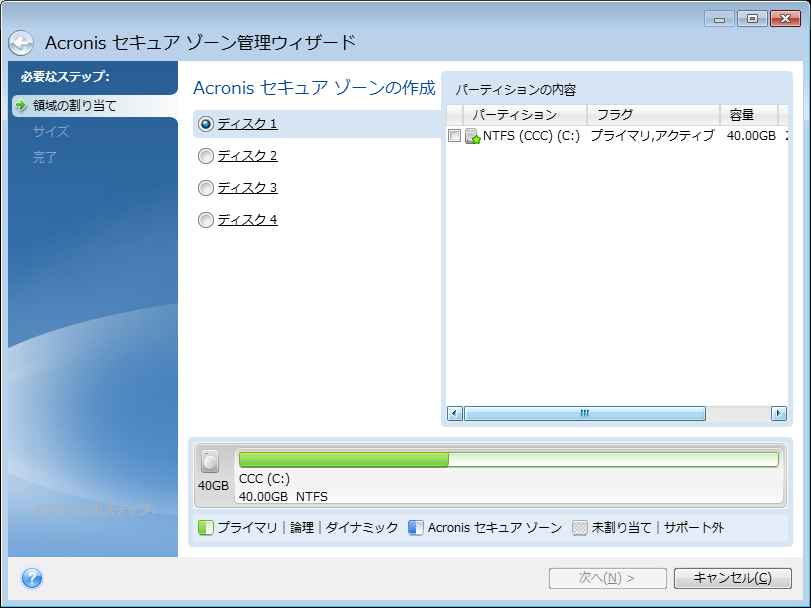Image resolution: width=811 pixels, height=608 pixels.
Task: Click the 40GB label under the disk icon
Action: tap(213, 485)
